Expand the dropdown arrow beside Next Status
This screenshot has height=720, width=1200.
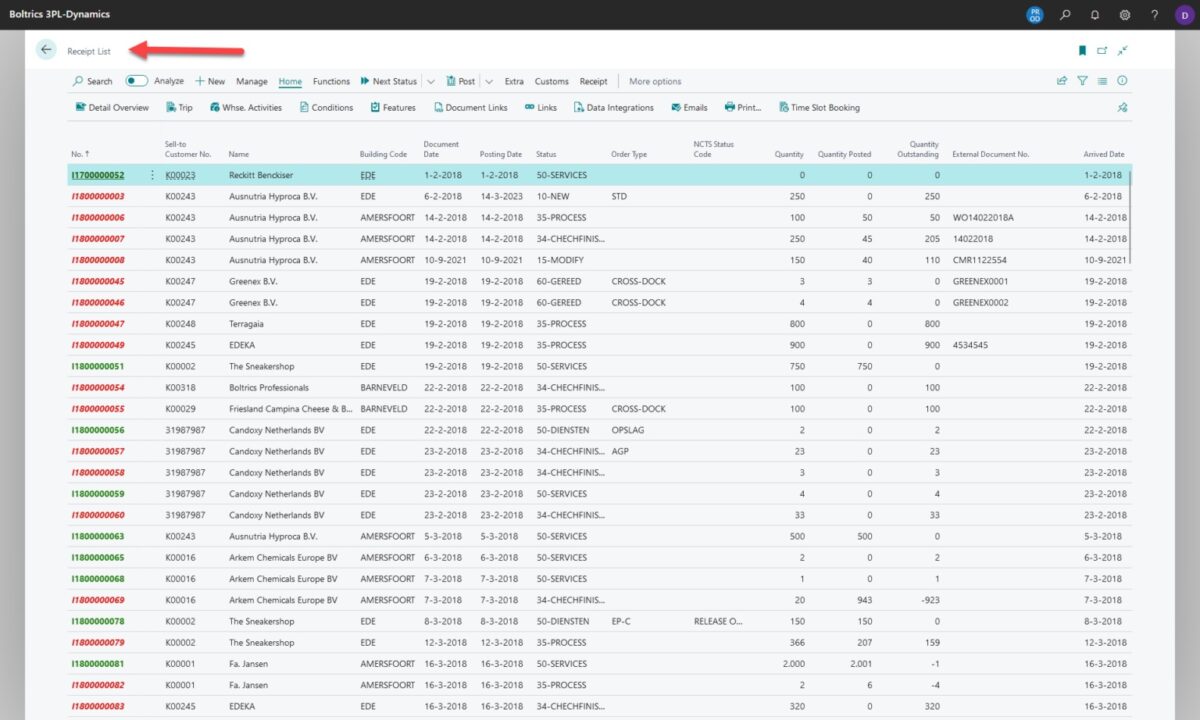pyautogui.click(x=430, y=82)
